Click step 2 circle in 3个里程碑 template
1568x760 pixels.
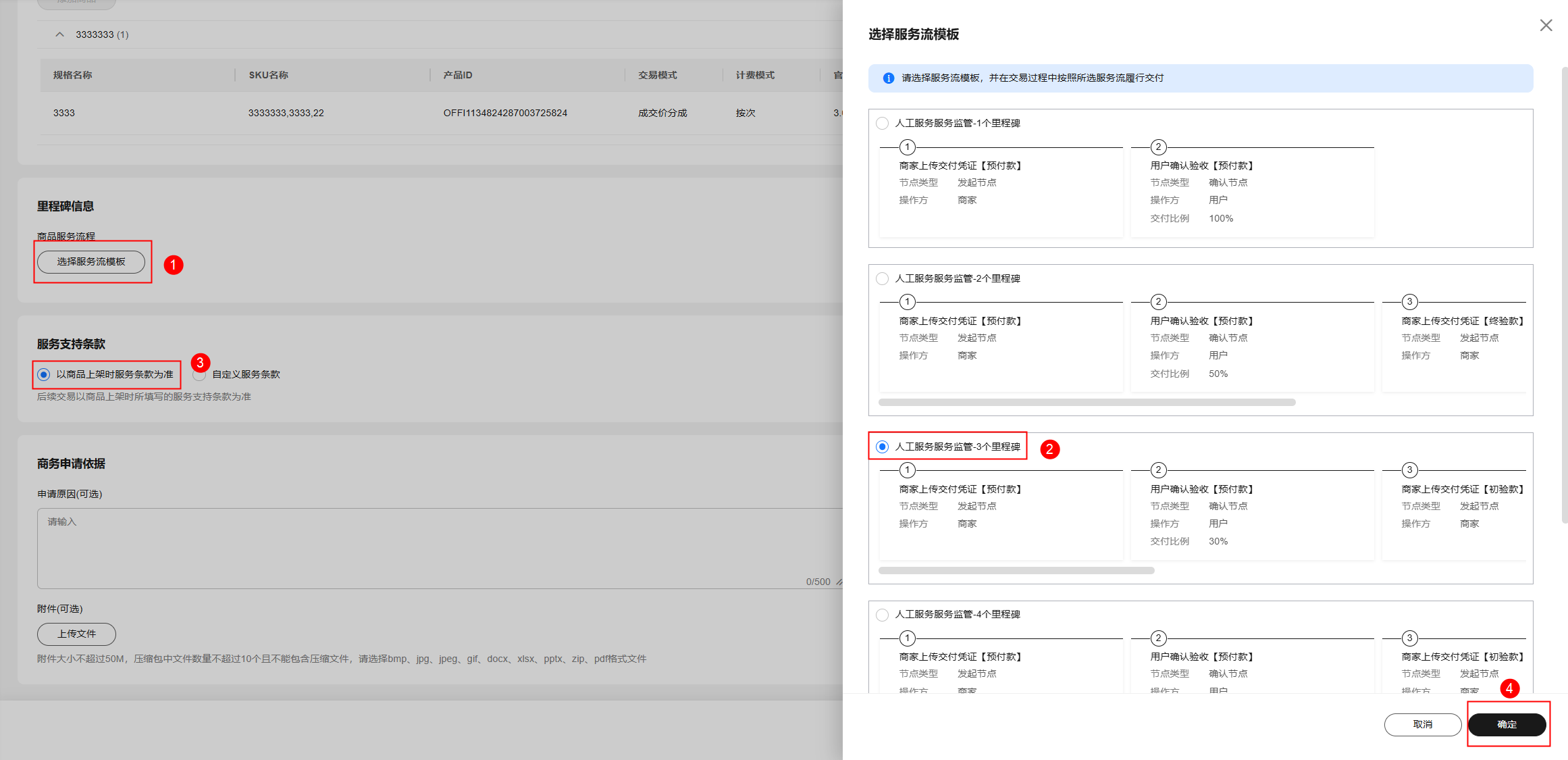[1158, 470]
